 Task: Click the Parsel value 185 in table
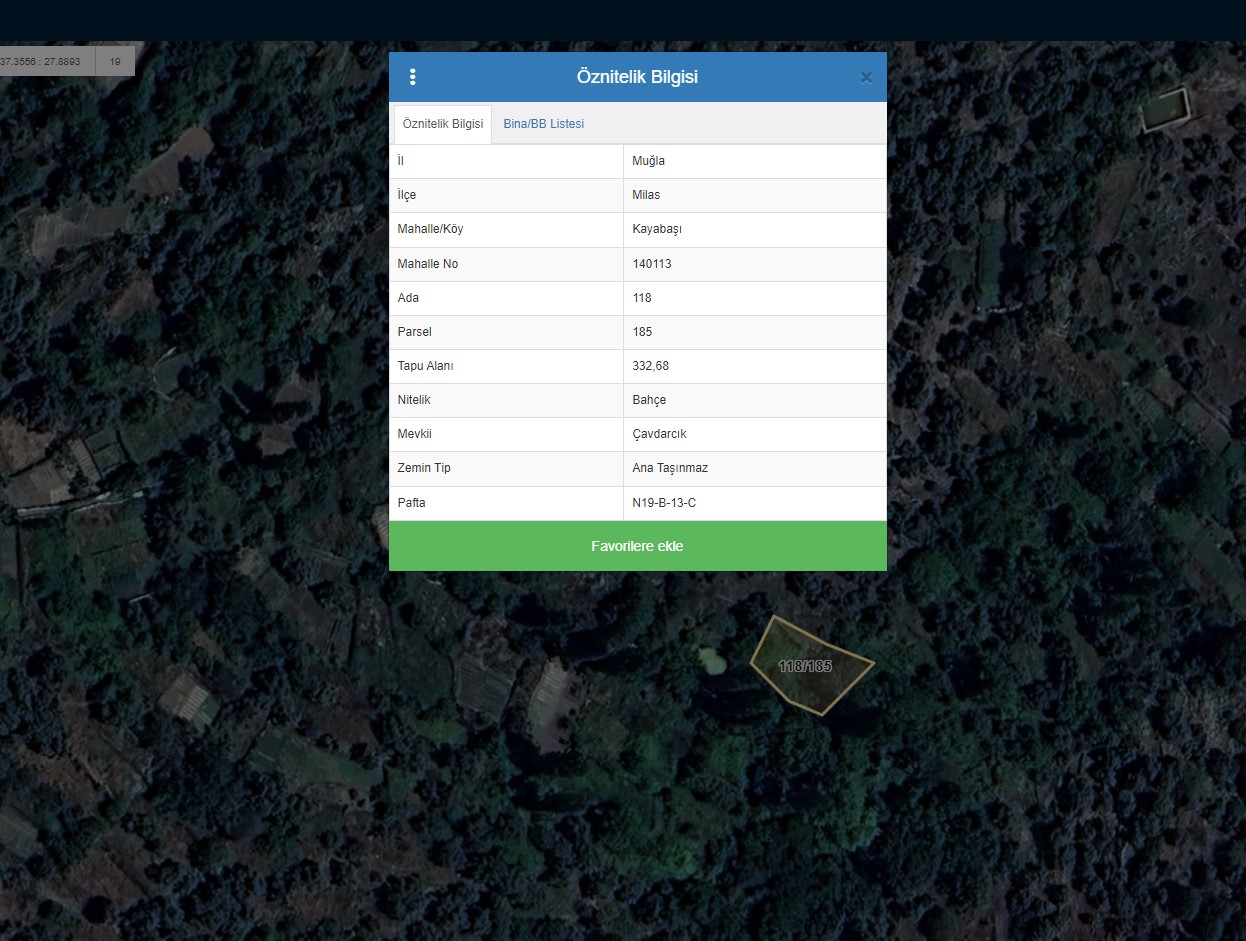click(642, 332)
